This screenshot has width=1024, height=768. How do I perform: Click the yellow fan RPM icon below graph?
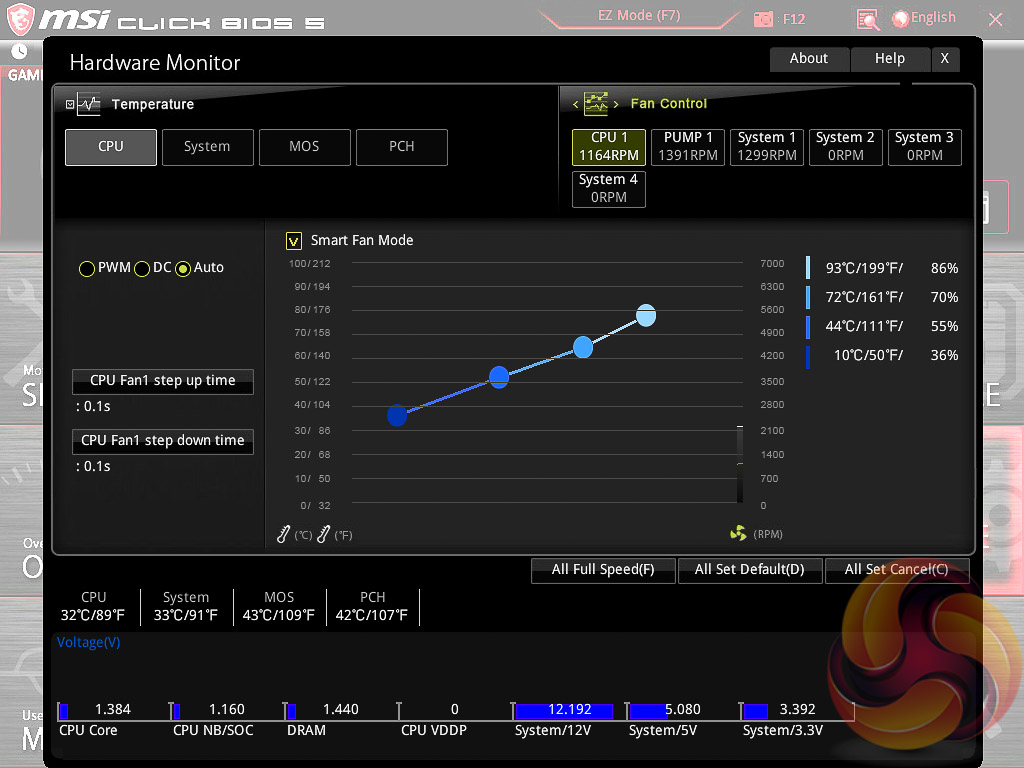coord(738,534)
